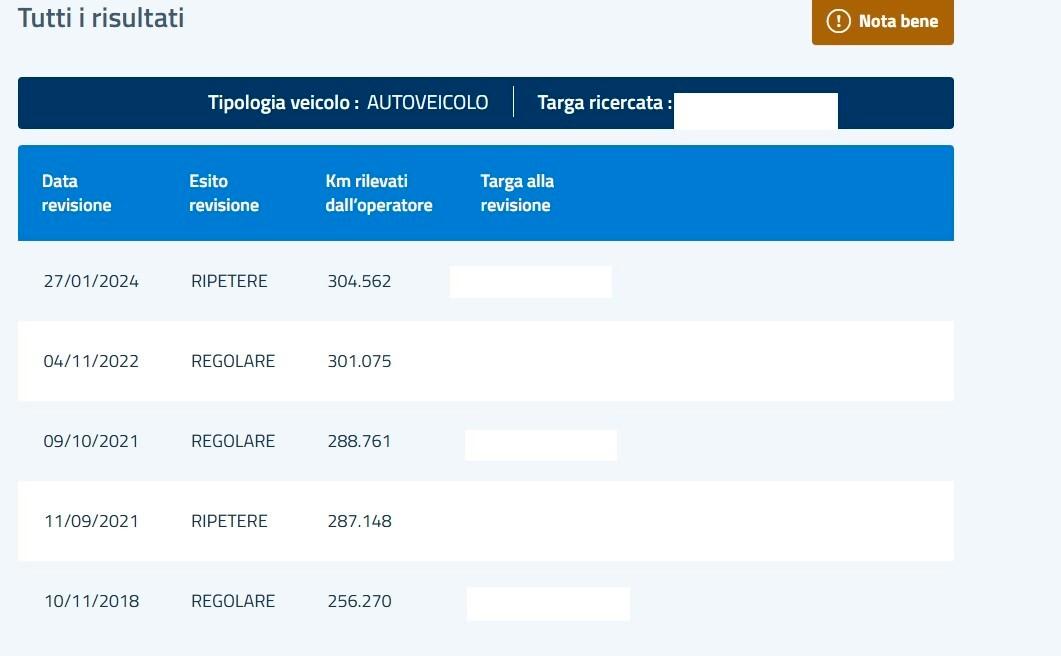Click the Data revisione column header
Image resolution: width=1061 pixels, height=656 pixels.
(76, 193)
